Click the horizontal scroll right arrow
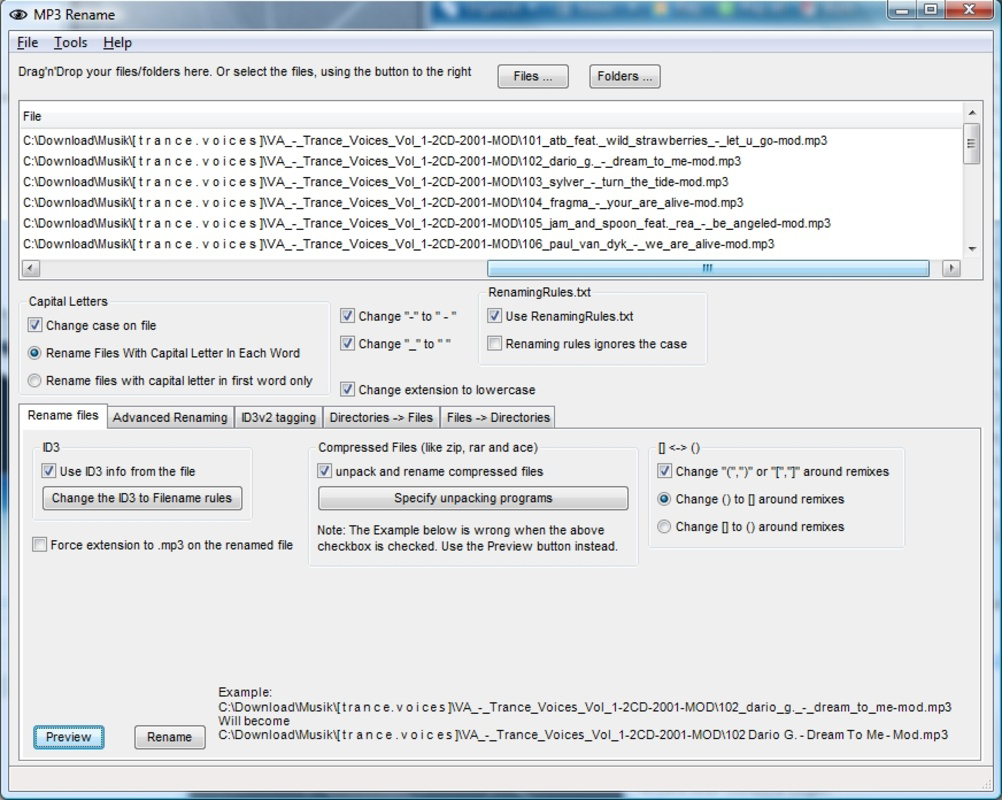Screen dimensions: 1002x800 point(952,268)
